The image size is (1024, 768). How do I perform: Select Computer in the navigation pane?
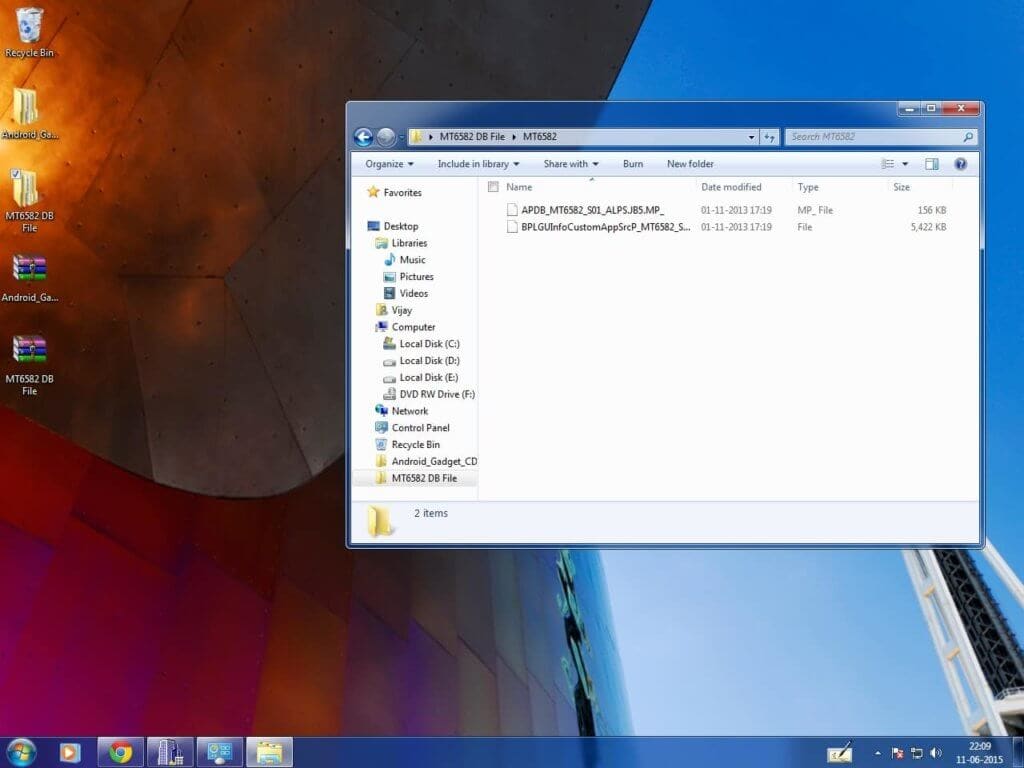(x=405, y=327)
